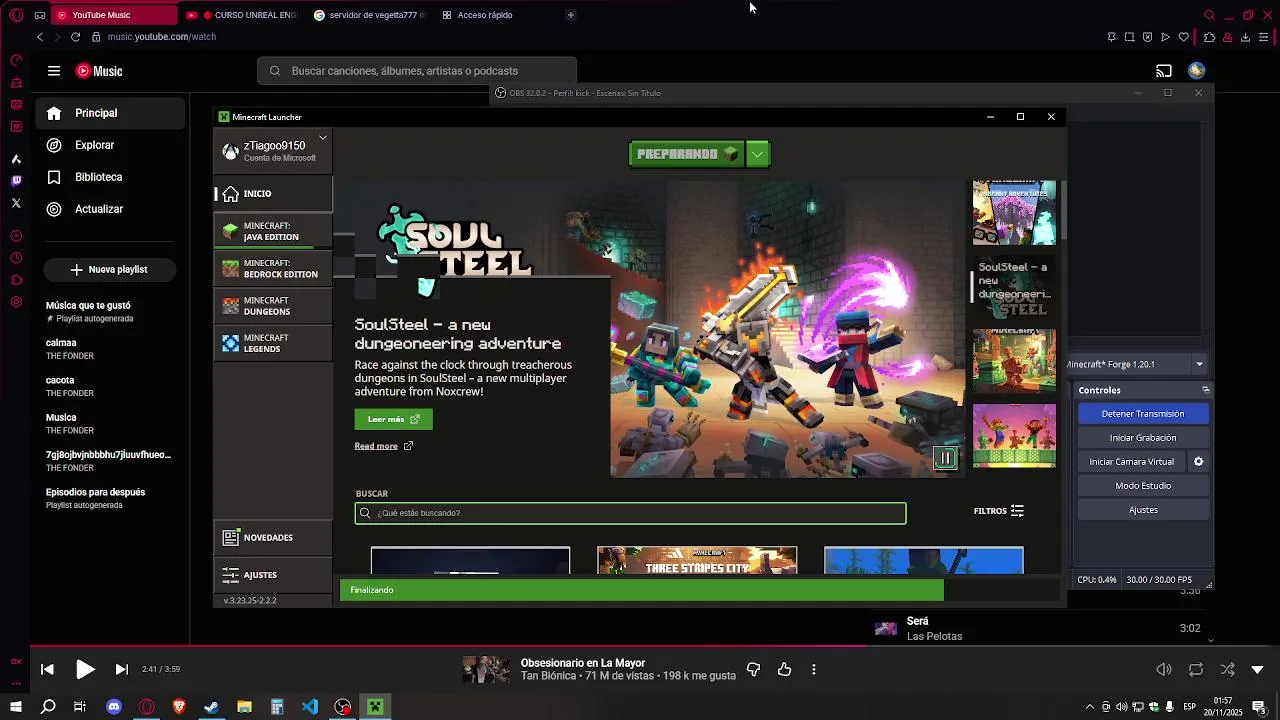This screenshot has width=1280, height=720.
Task: Click cast-to-device icon in YouTube Music
Action: tap(1164, 71)
